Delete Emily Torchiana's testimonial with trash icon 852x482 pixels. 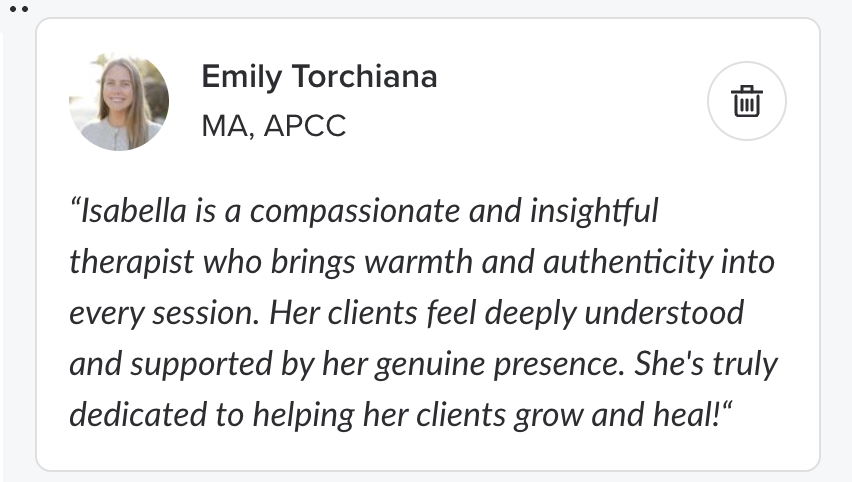(746, 101)
